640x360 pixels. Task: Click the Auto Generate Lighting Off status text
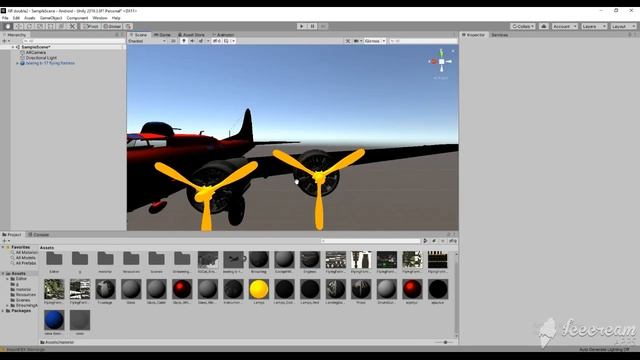(604, 349)
